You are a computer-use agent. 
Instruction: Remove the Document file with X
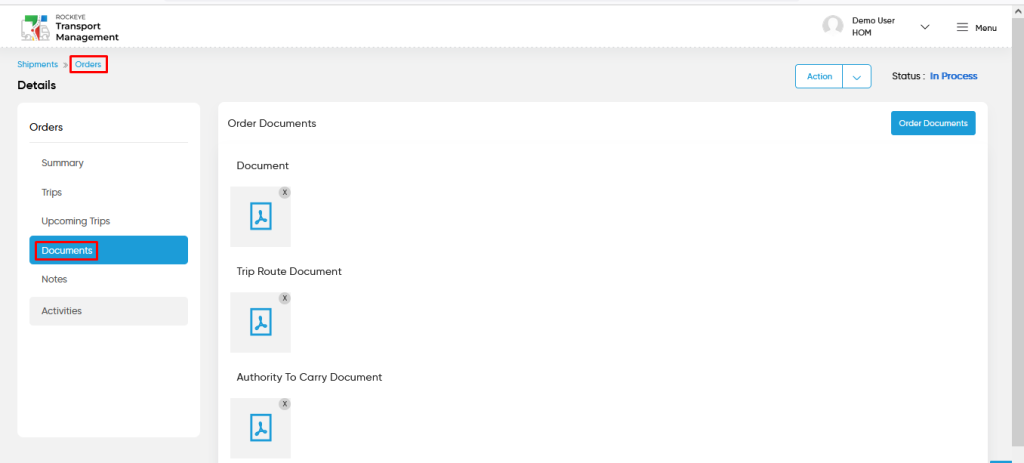click(285, 193)
